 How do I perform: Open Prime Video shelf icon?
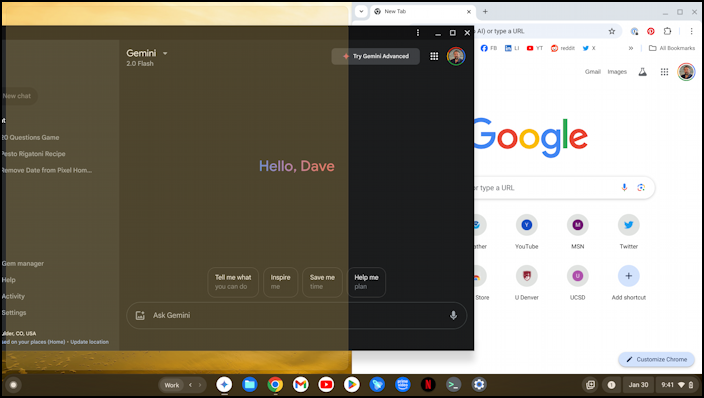pyautogui.click(x=403, y=385)
